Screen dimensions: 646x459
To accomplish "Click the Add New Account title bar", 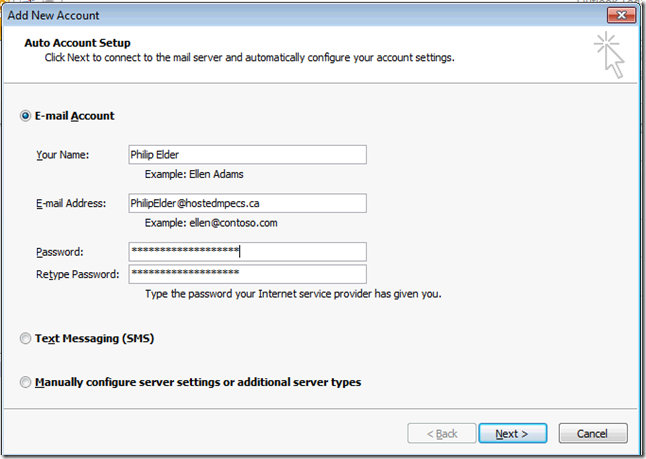I will click(x=300, y=16).
